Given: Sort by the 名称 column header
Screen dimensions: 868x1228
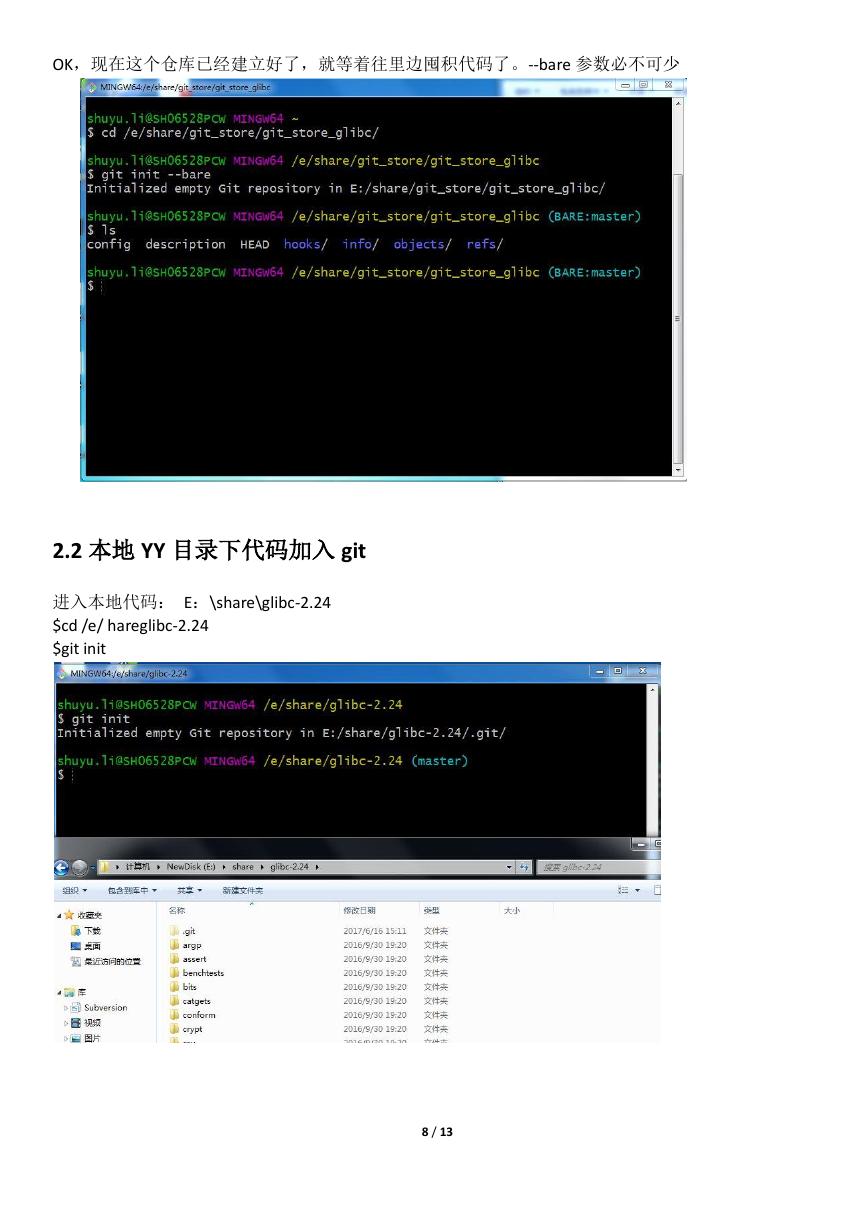Looking at the screenshot, I should pyautogui.click(x=177, y=911).
